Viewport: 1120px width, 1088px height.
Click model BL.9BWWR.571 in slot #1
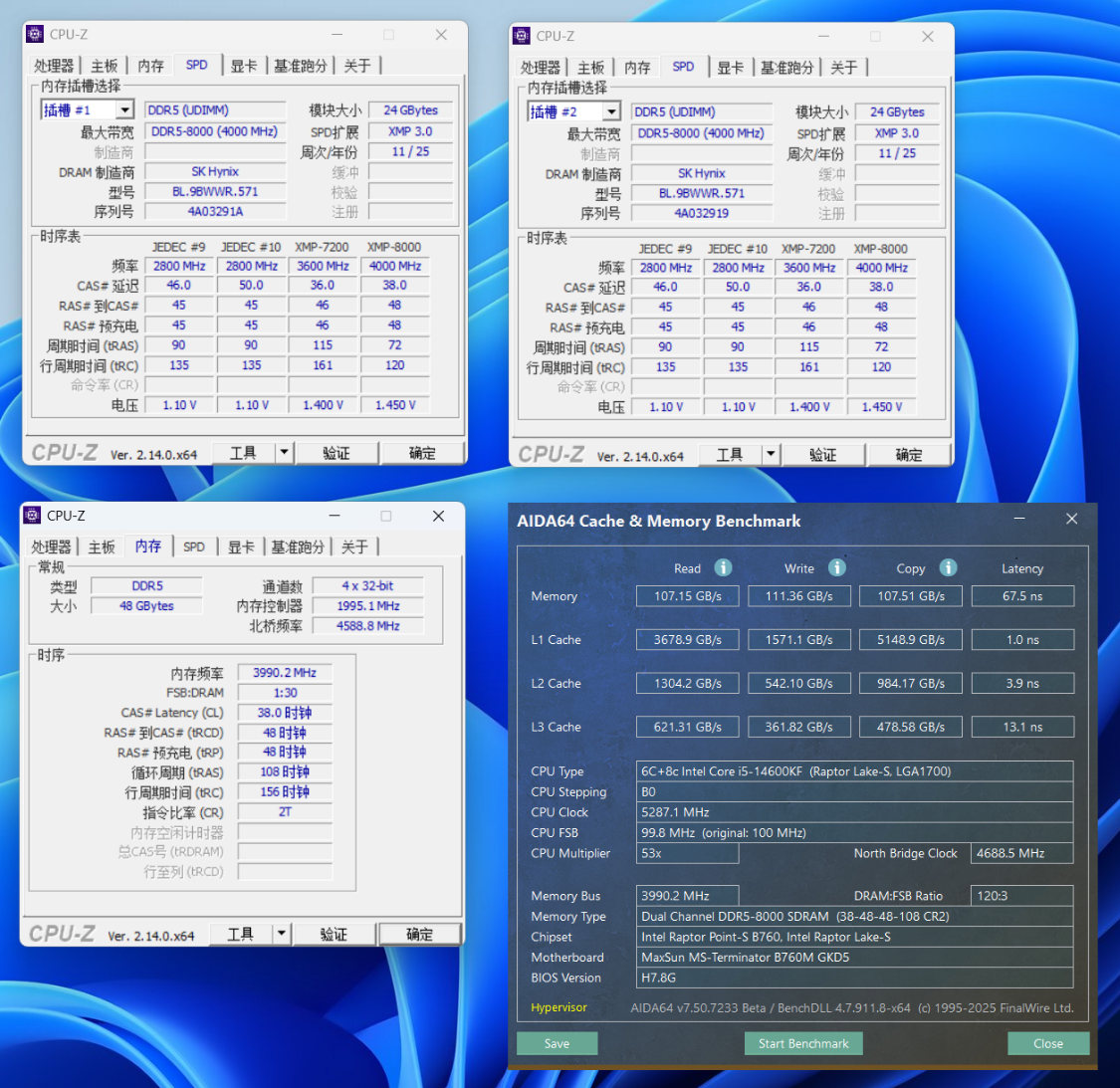215,191
